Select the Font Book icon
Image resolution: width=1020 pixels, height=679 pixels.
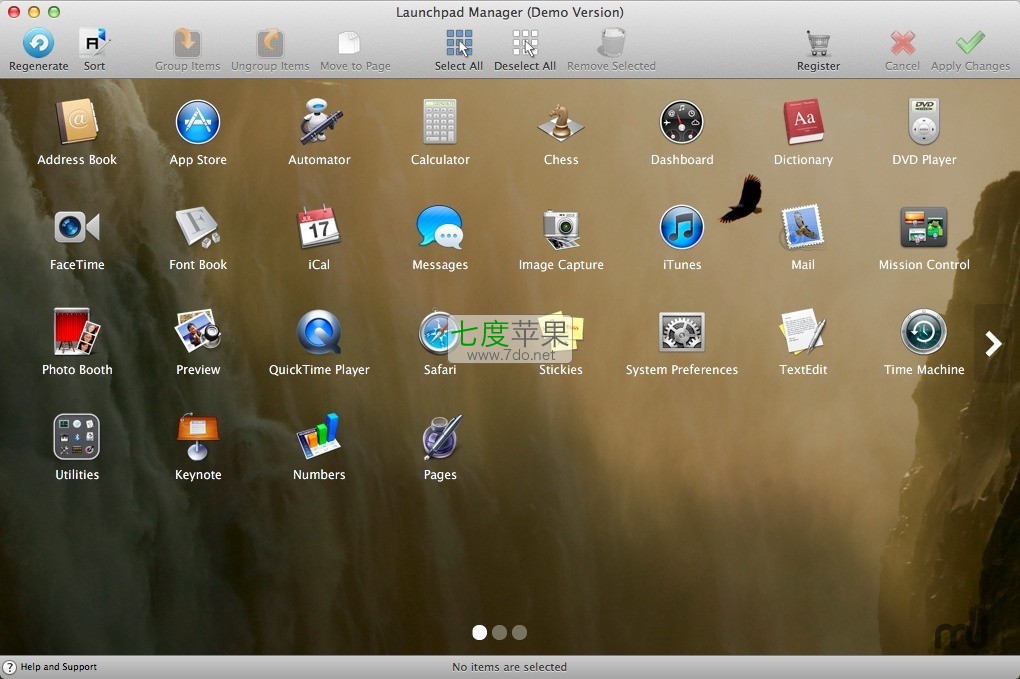coord(198,227)
